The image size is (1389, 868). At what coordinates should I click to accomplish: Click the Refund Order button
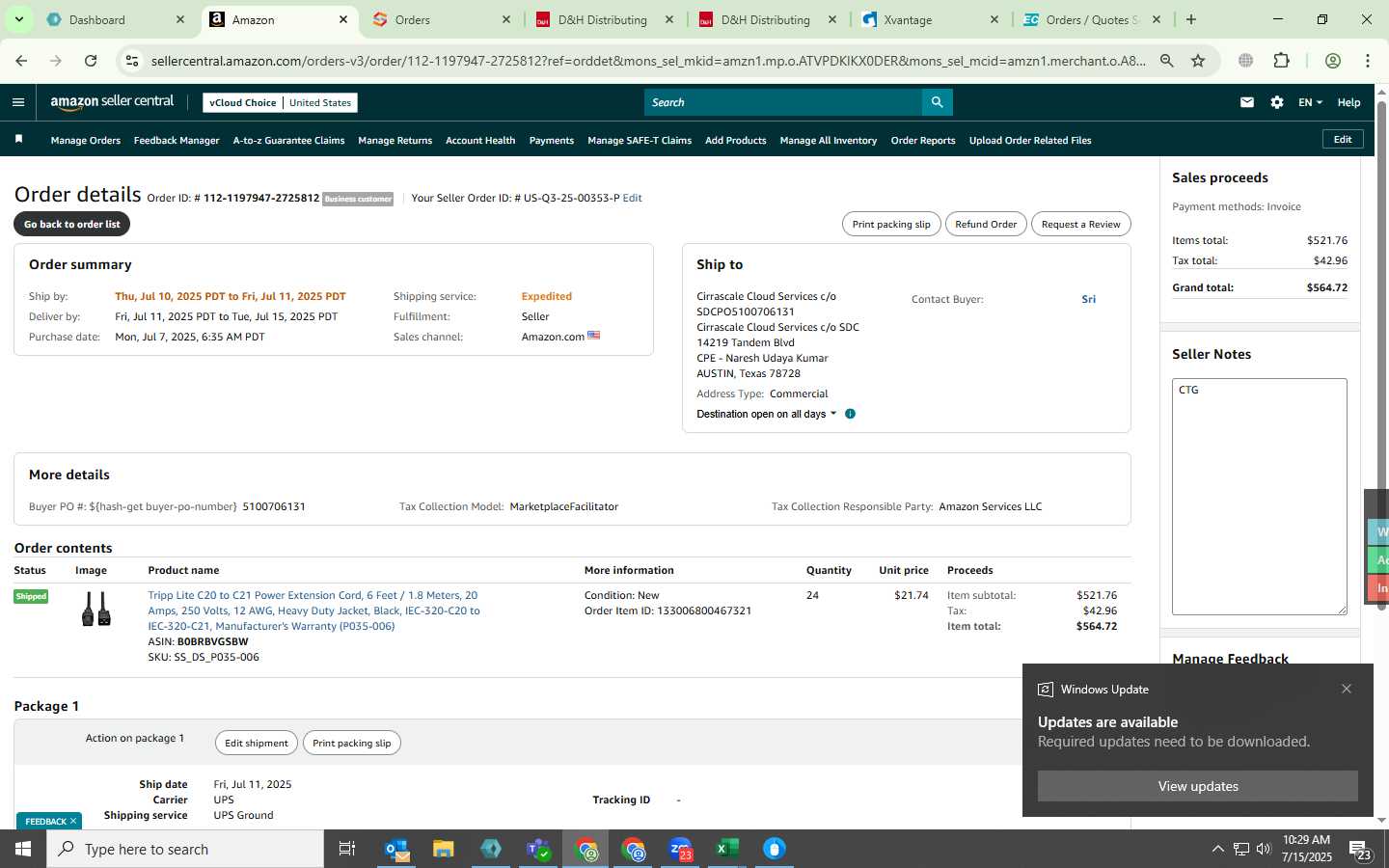point(986,224)
